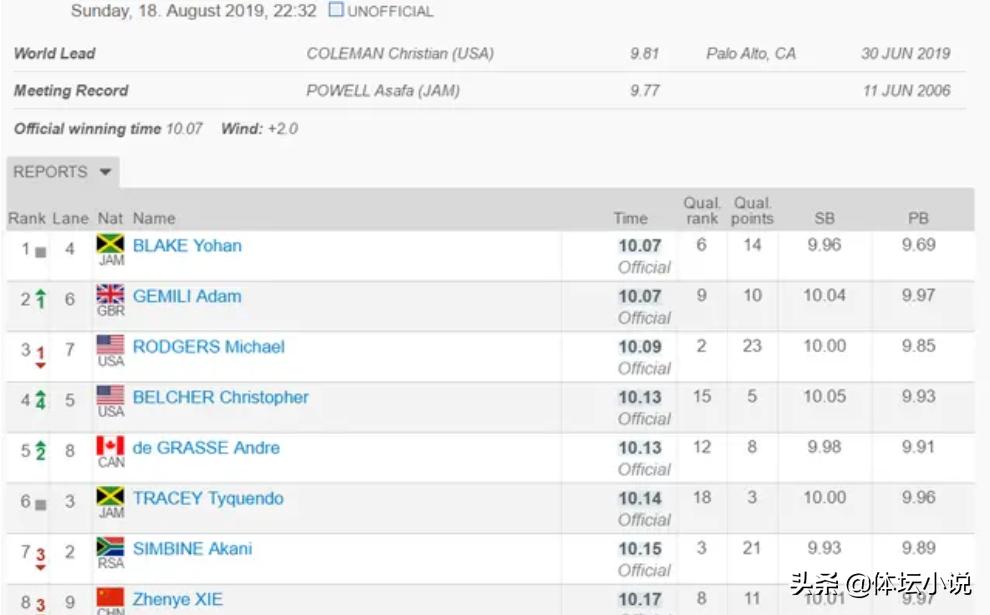This screenshot has height=615, width=990.
Task: Click the South Africa flag beside SIMBINE Akani
Action: 110,547
